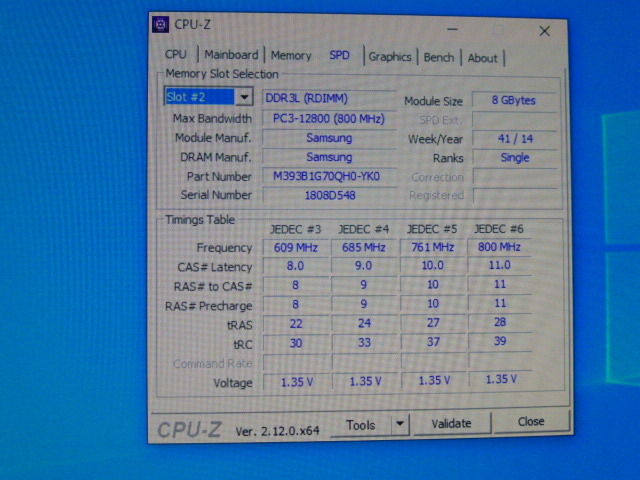Click the tRC value 39
Image resolution: width=640 pixels, height=480 pixels.
[x=500, y=341]
